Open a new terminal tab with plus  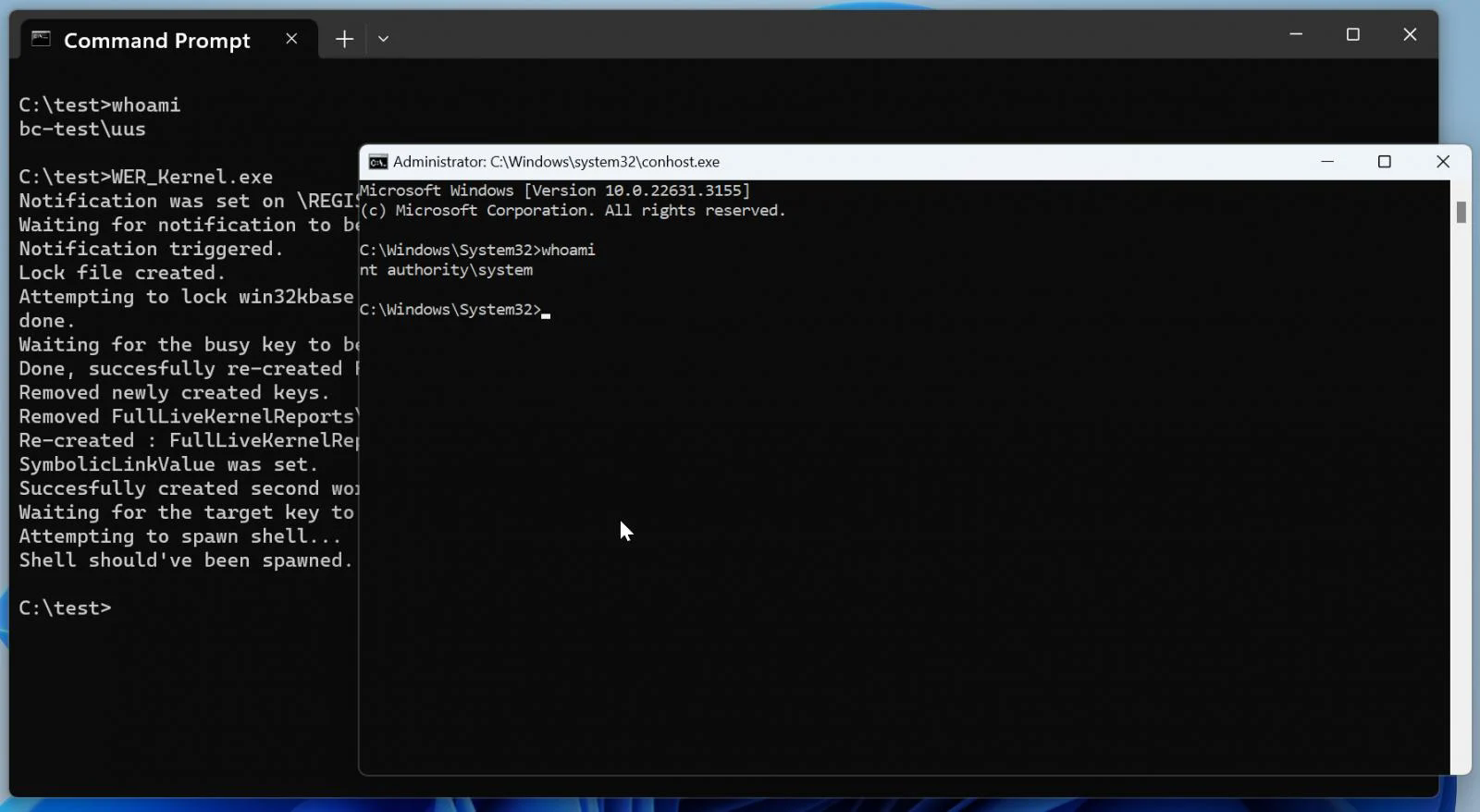tap(344, 39)
